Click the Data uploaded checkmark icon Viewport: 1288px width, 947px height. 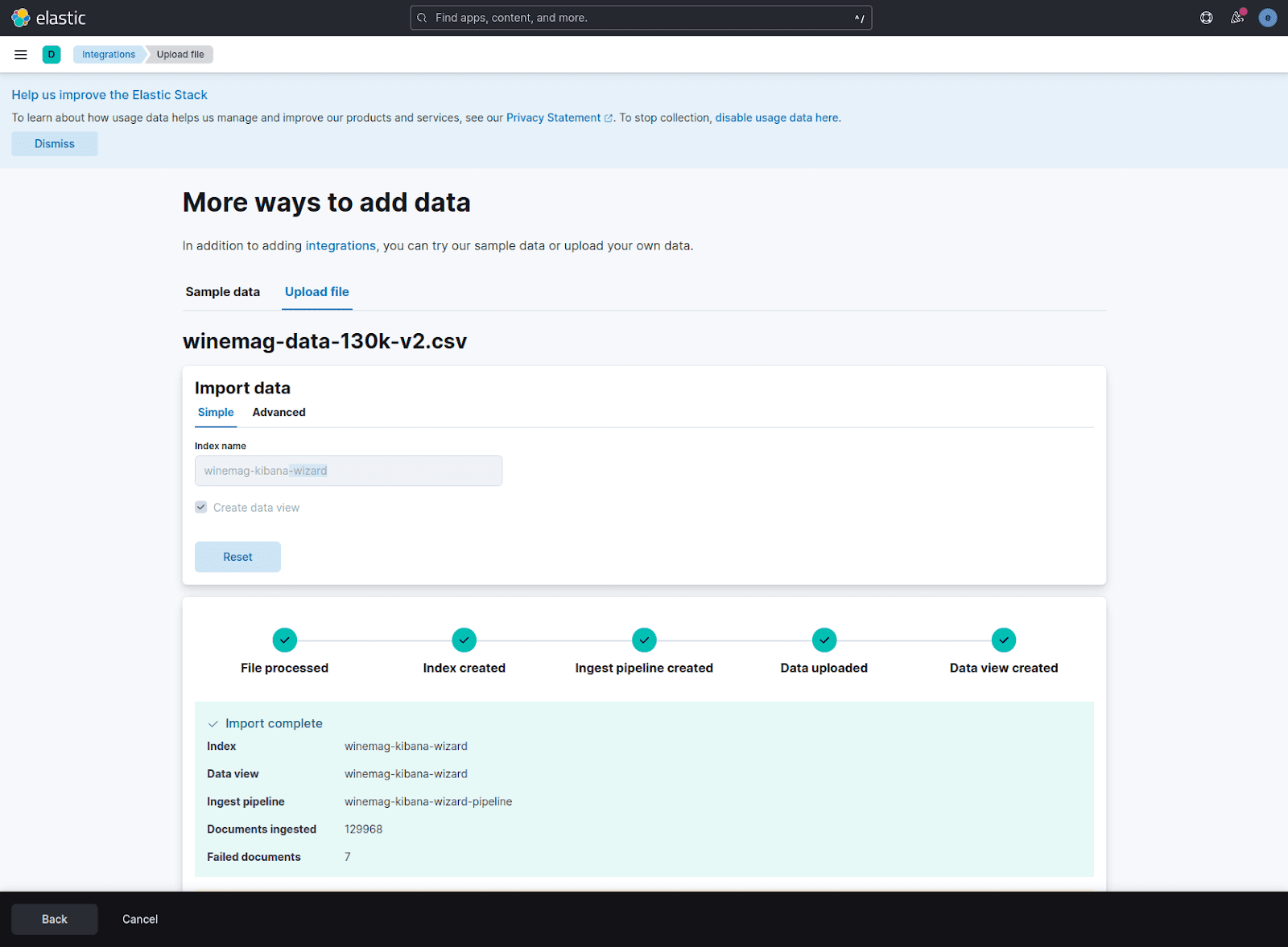tap(824, 640)
